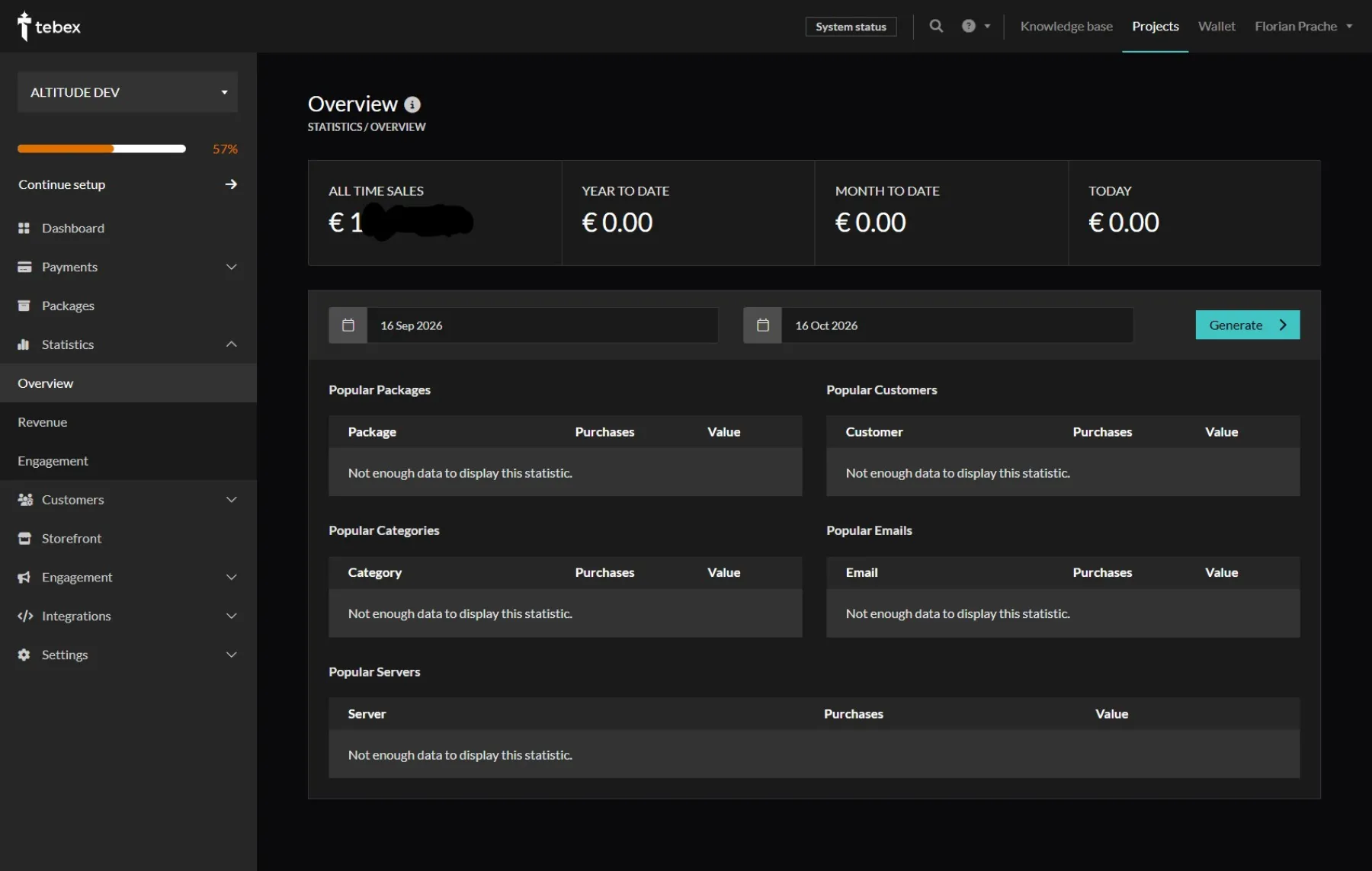This screenshot has height=871, width=1372.
Task: Click the Dashboard grid icon
Action: tap(24, 228)
